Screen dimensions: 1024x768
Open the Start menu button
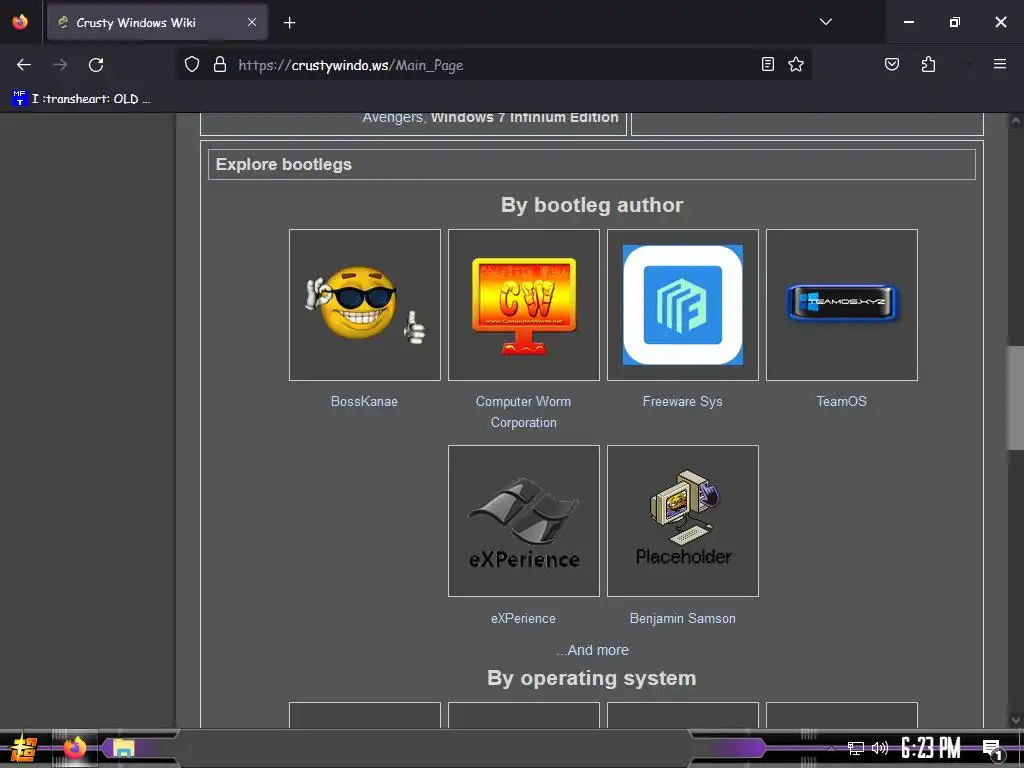[24, 749]
